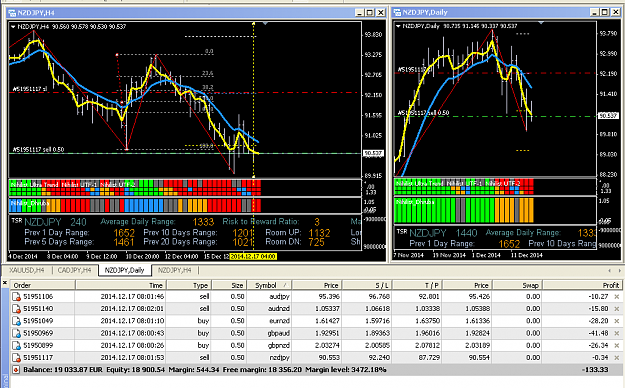Close the NZDJPY,H4 chart window
The height and width of the screenshot is (388, 625).
tap(381, 13)
